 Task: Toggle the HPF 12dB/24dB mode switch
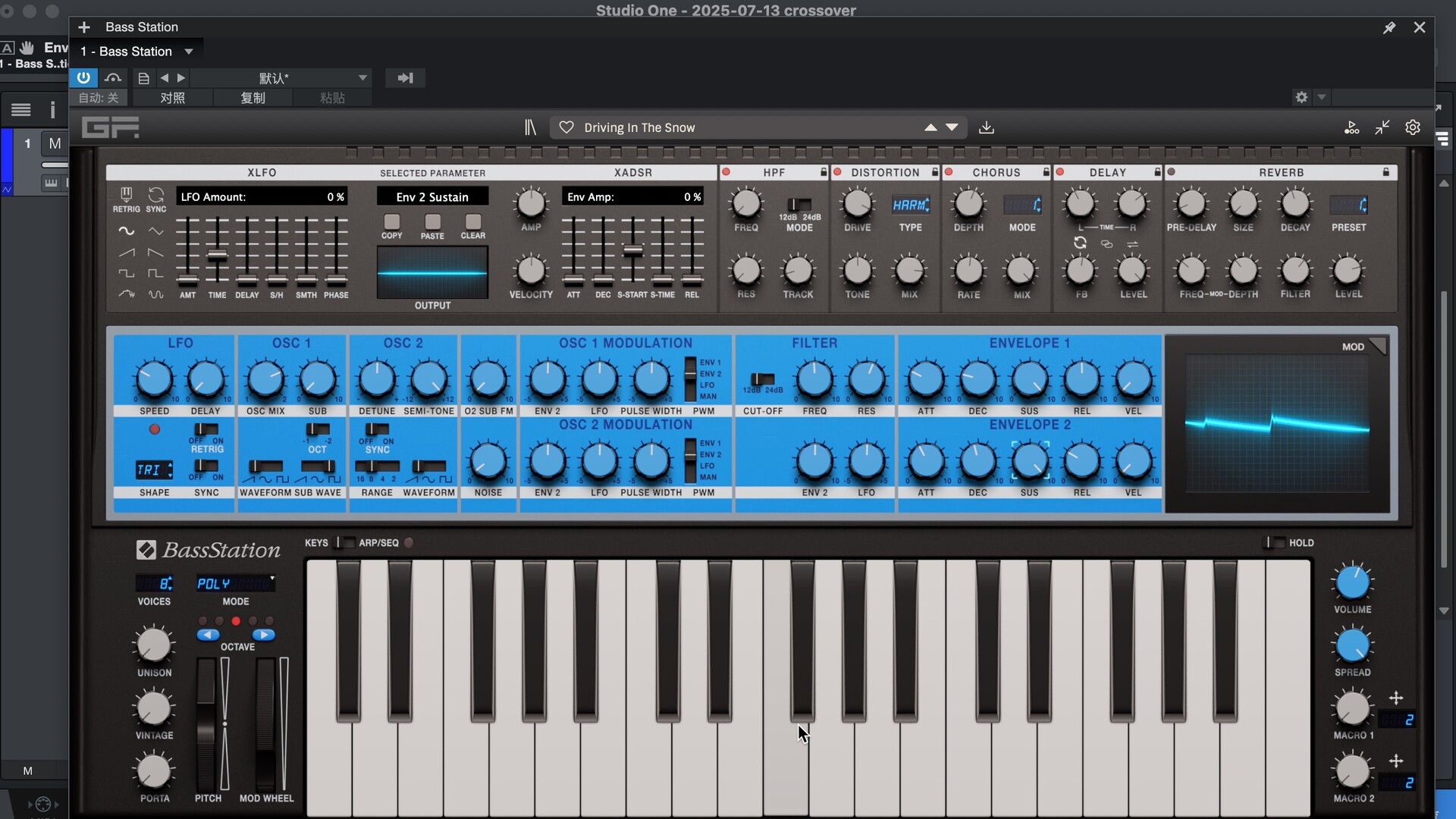click(799, 204)
